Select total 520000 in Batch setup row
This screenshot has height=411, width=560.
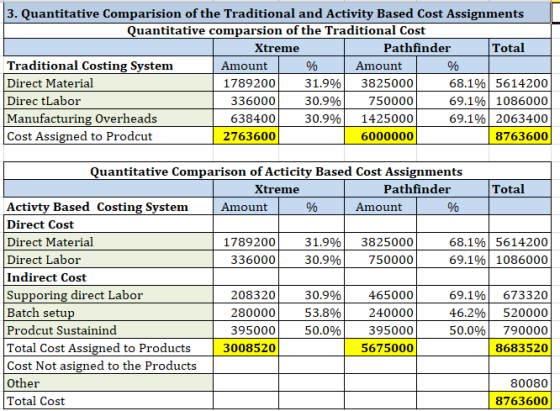(520, 312)
